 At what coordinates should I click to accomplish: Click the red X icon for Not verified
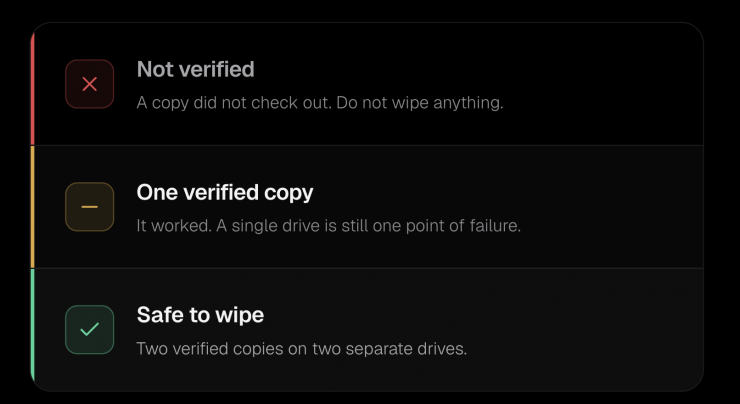coord(90,84)
